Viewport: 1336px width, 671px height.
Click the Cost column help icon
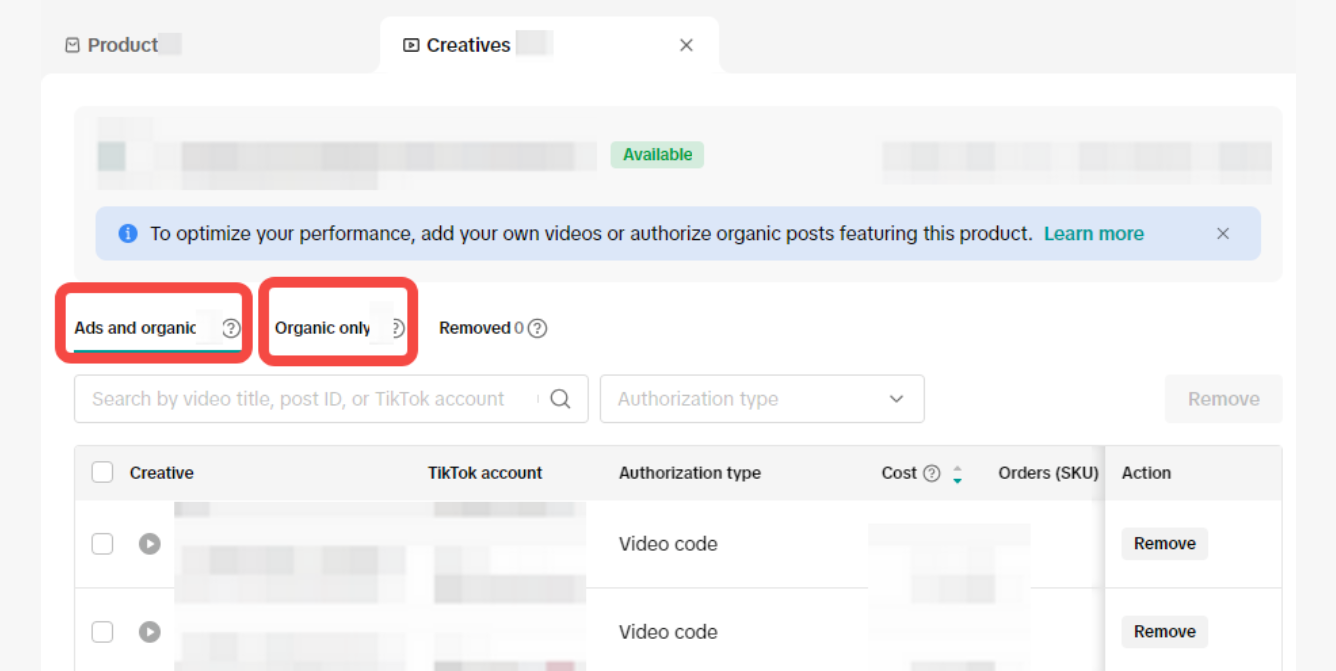[931, 473]
